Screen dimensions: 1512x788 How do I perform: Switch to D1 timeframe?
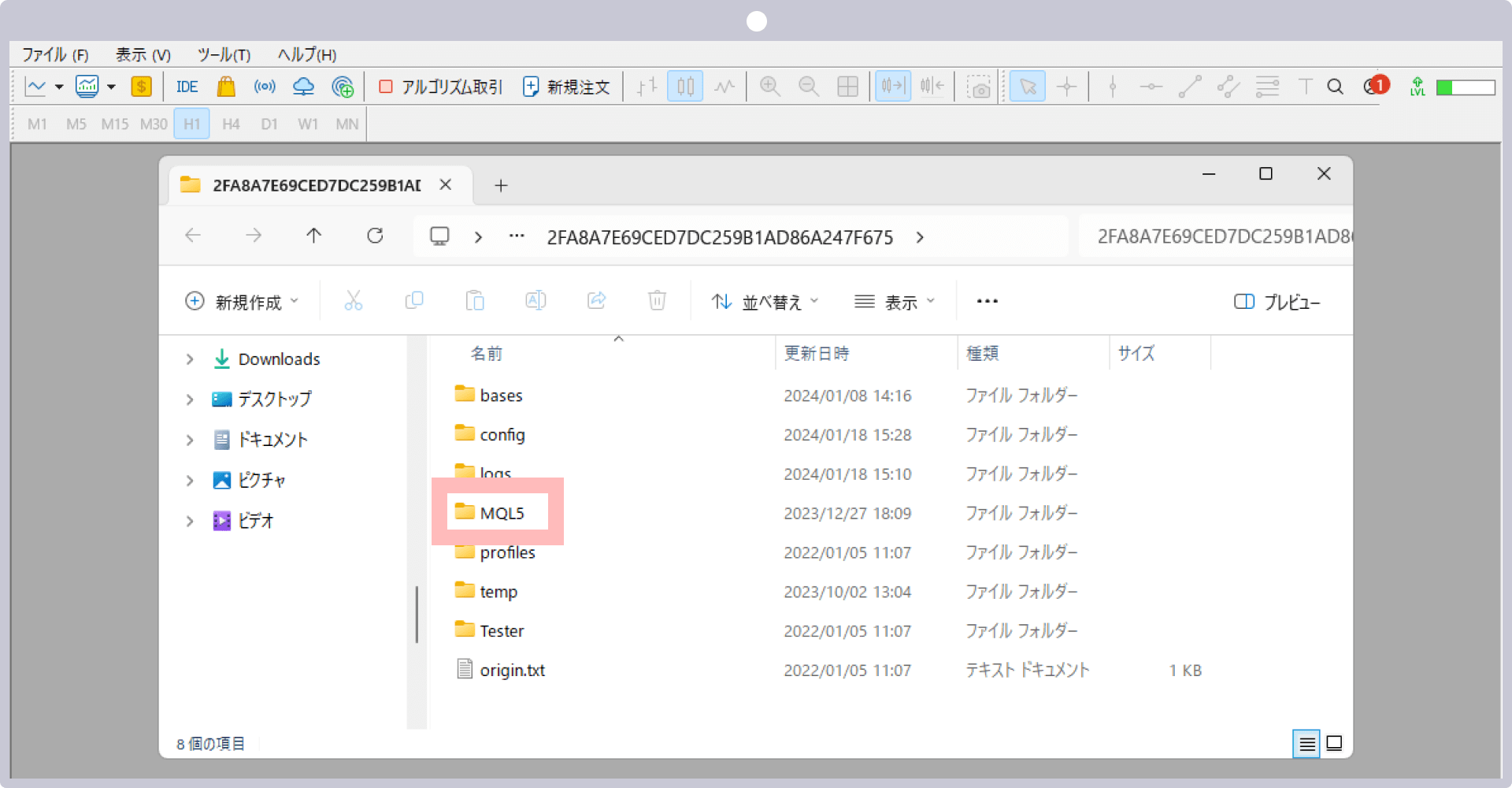pyautogui.click(x=269, y=124)
